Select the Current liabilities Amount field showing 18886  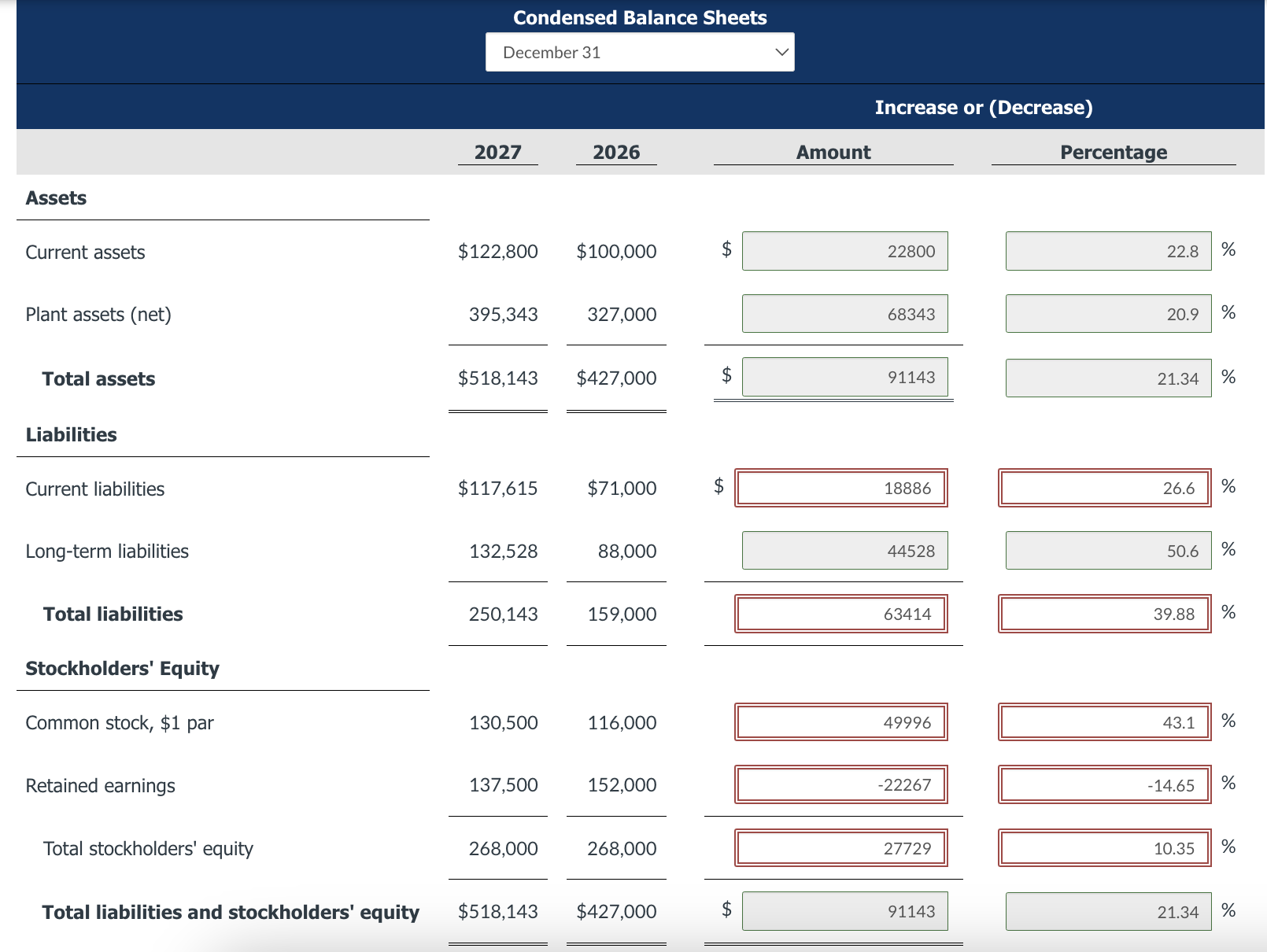point(840,488)
